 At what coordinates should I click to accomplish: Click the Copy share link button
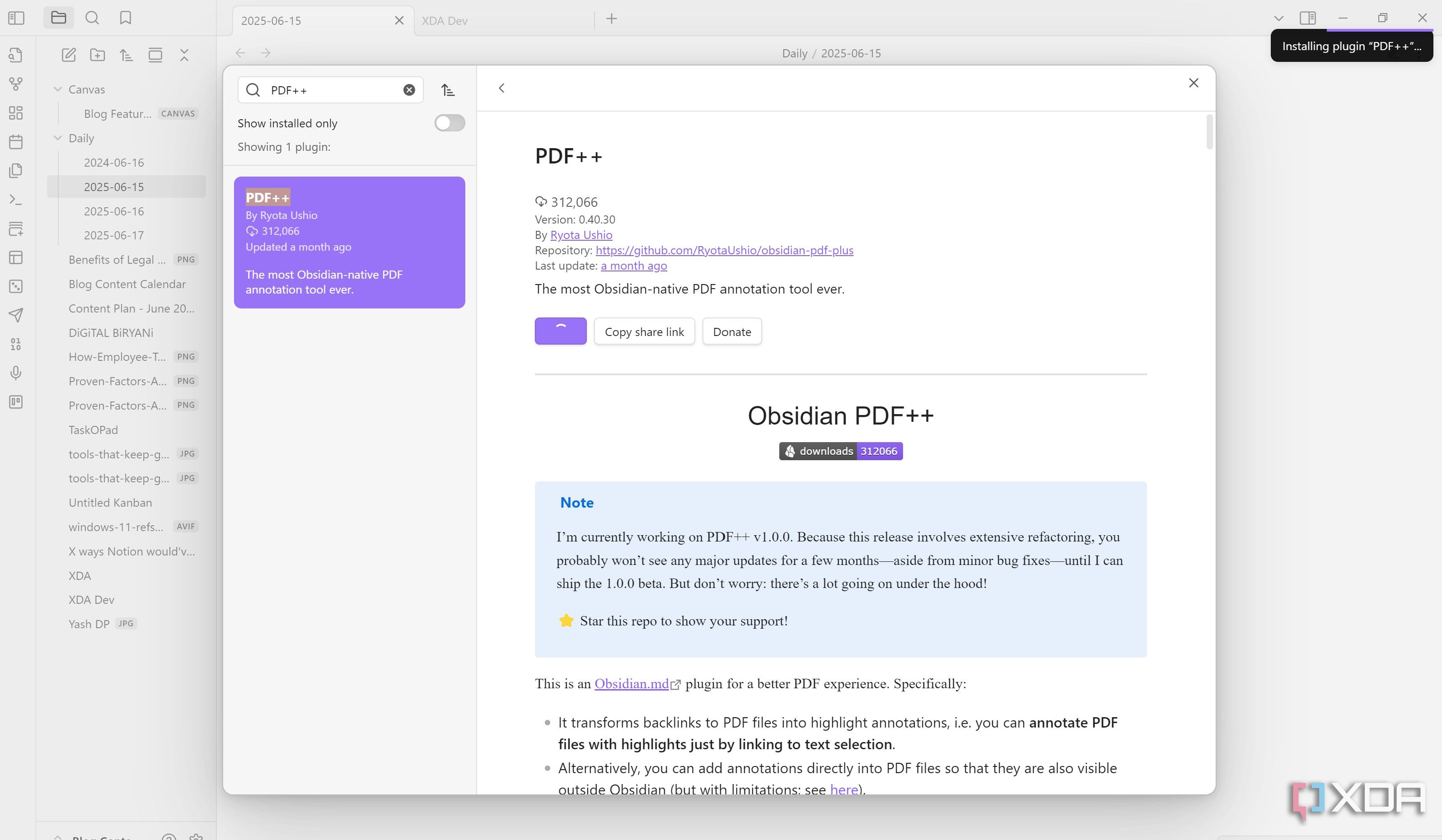pos(644,332)
